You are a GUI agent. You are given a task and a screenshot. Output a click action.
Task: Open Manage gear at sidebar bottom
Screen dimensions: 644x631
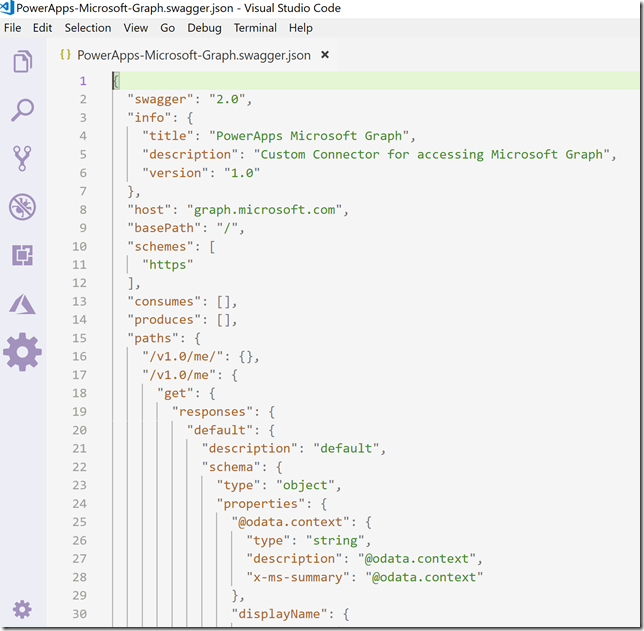[22, 609]
